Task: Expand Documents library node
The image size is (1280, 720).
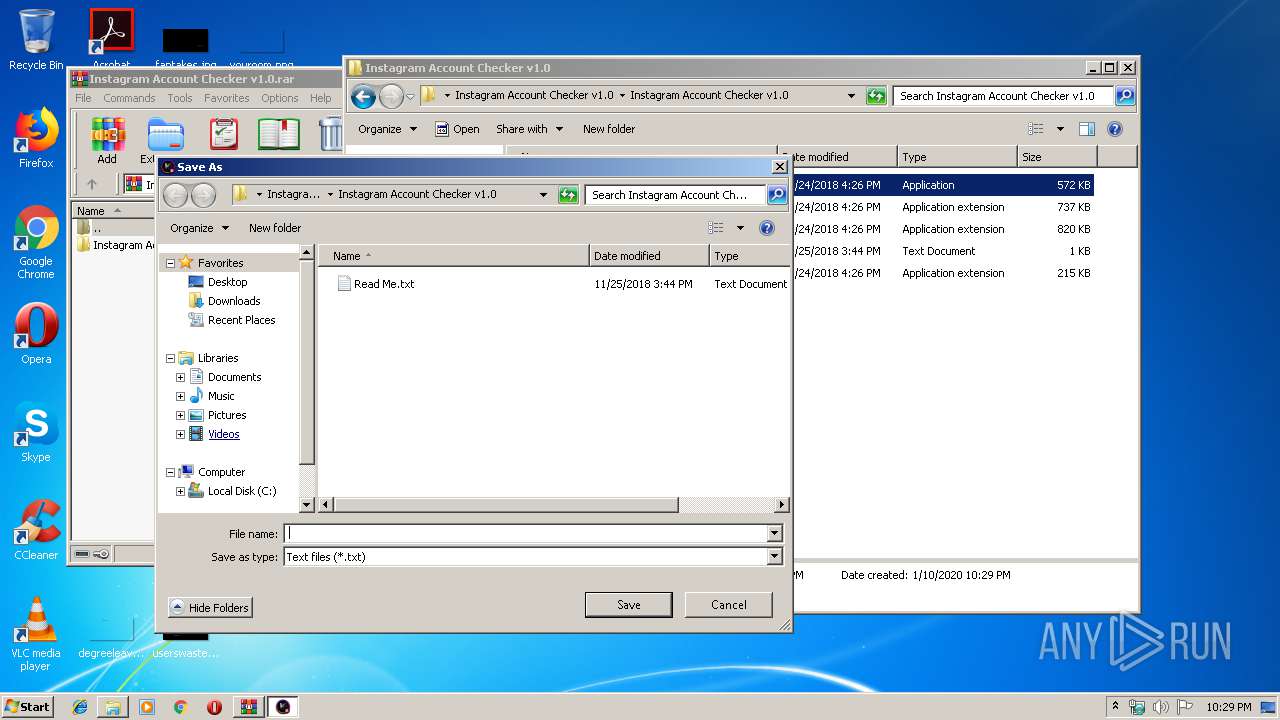Action: [181, 377]
